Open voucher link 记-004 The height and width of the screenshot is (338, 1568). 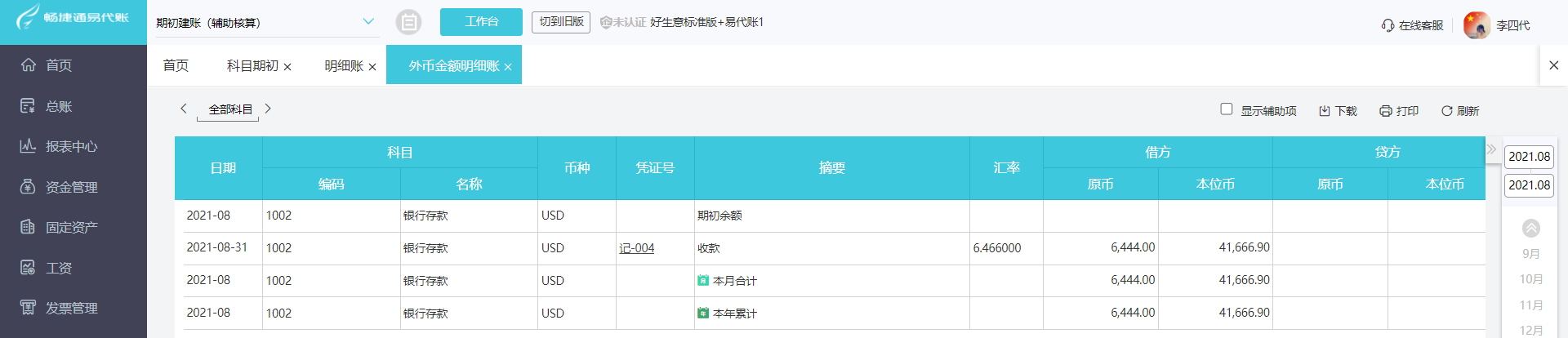636,248
